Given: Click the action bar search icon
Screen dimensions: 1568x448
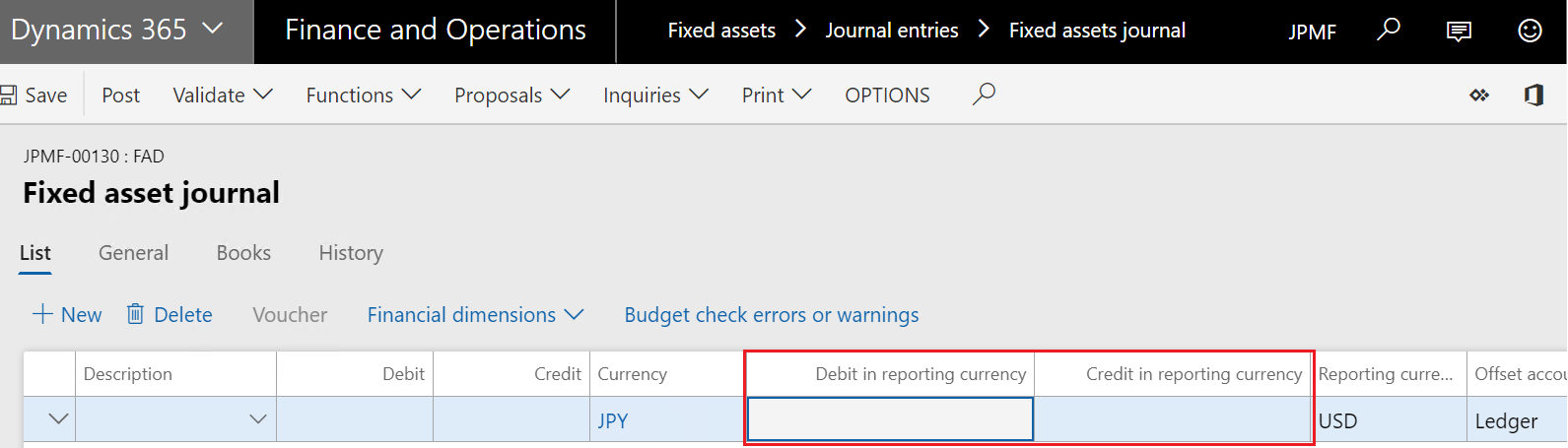Looking at the screenshot, I should pyautogui.click(x=984, y=95).
